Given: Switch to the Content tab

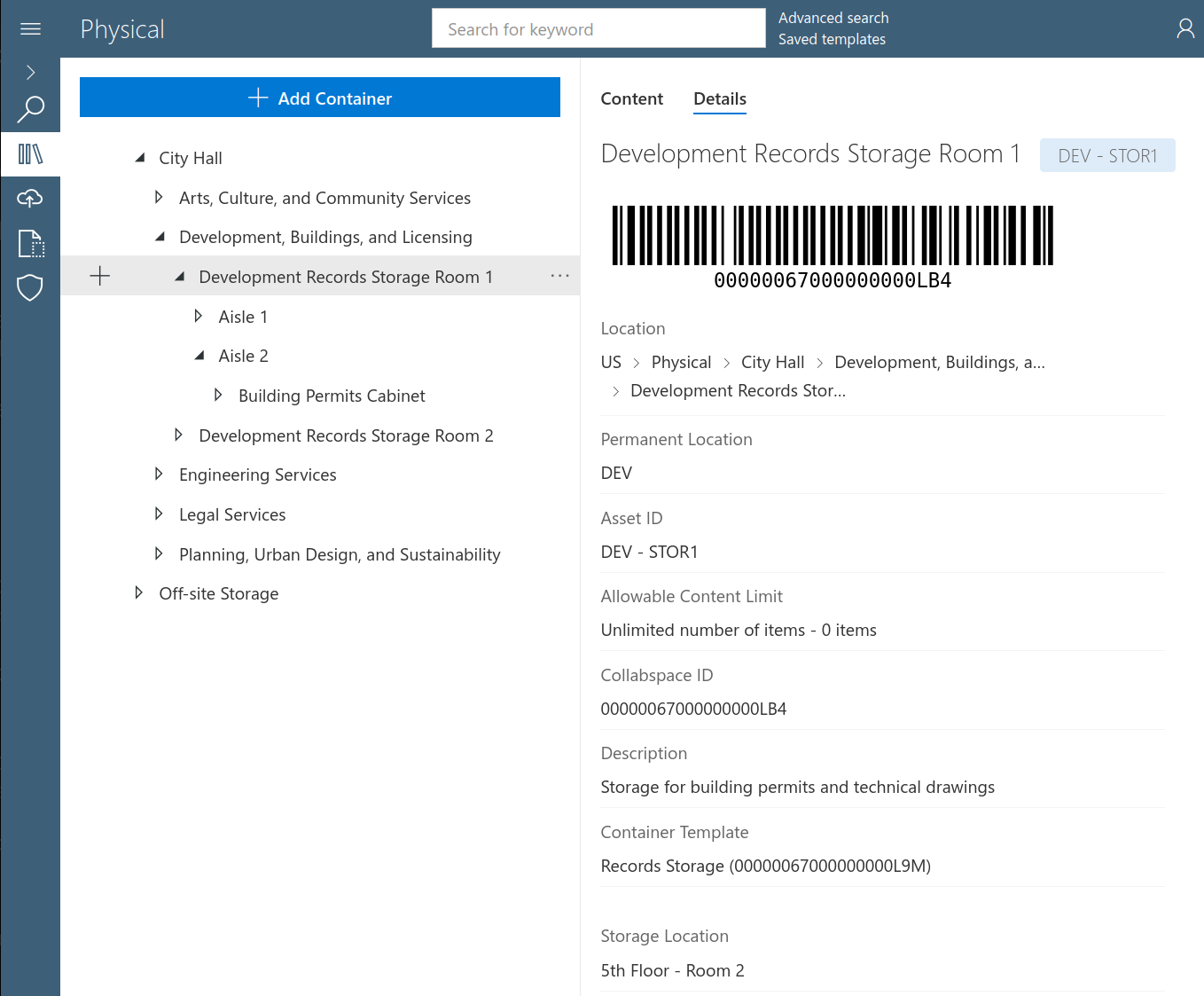Looking at the screenshot, I should (631, 98).
